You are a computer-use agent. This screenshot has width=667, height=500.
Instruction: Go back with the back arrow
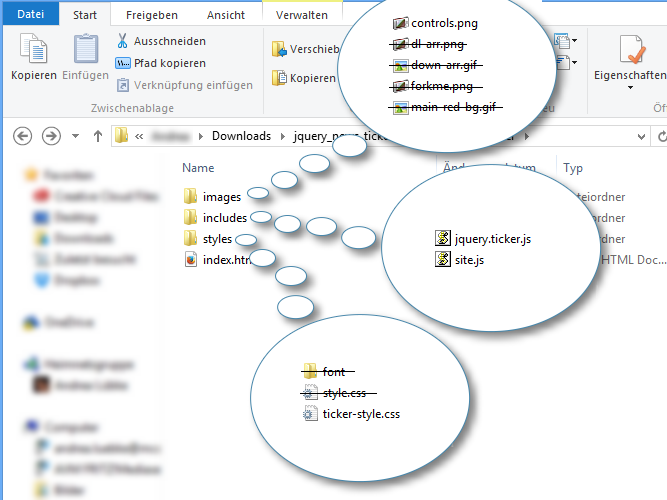coord(23,136)
